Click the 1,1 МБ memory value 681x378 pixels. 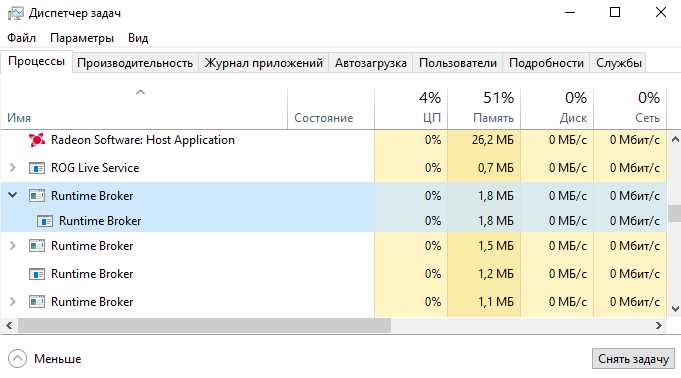click(496, 302)
